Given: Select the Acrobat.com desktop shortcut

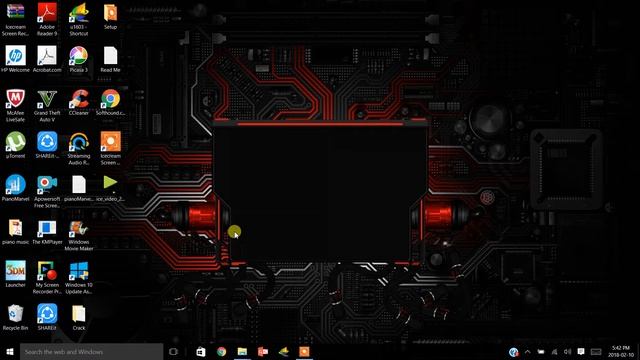Looking at the screenshot, I should [x=47, y=59].
